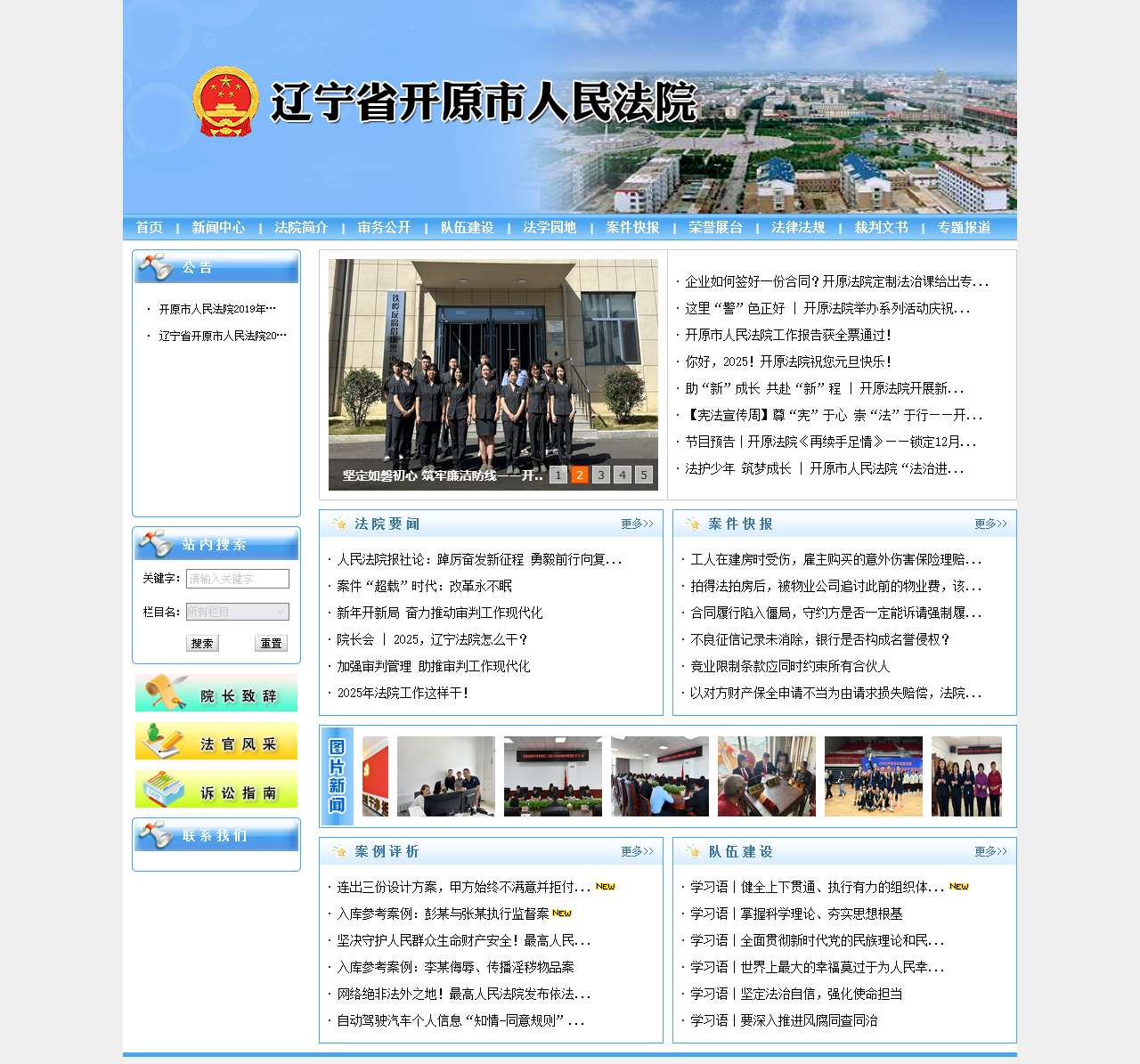
Task: Click 更多 in 法院要闻 section
Action: point(637,524)
